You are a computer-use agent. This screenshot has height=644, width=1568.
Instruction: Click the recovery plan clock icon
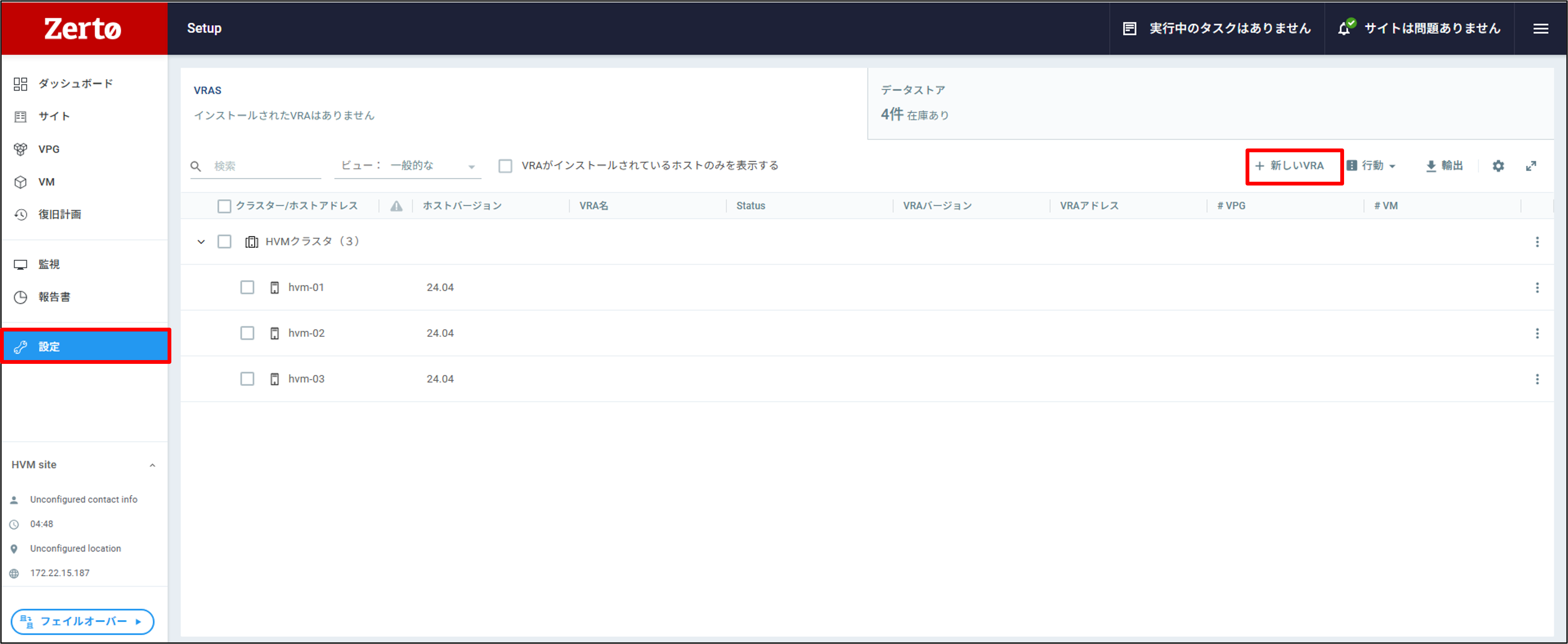click(x=21, y=215)
